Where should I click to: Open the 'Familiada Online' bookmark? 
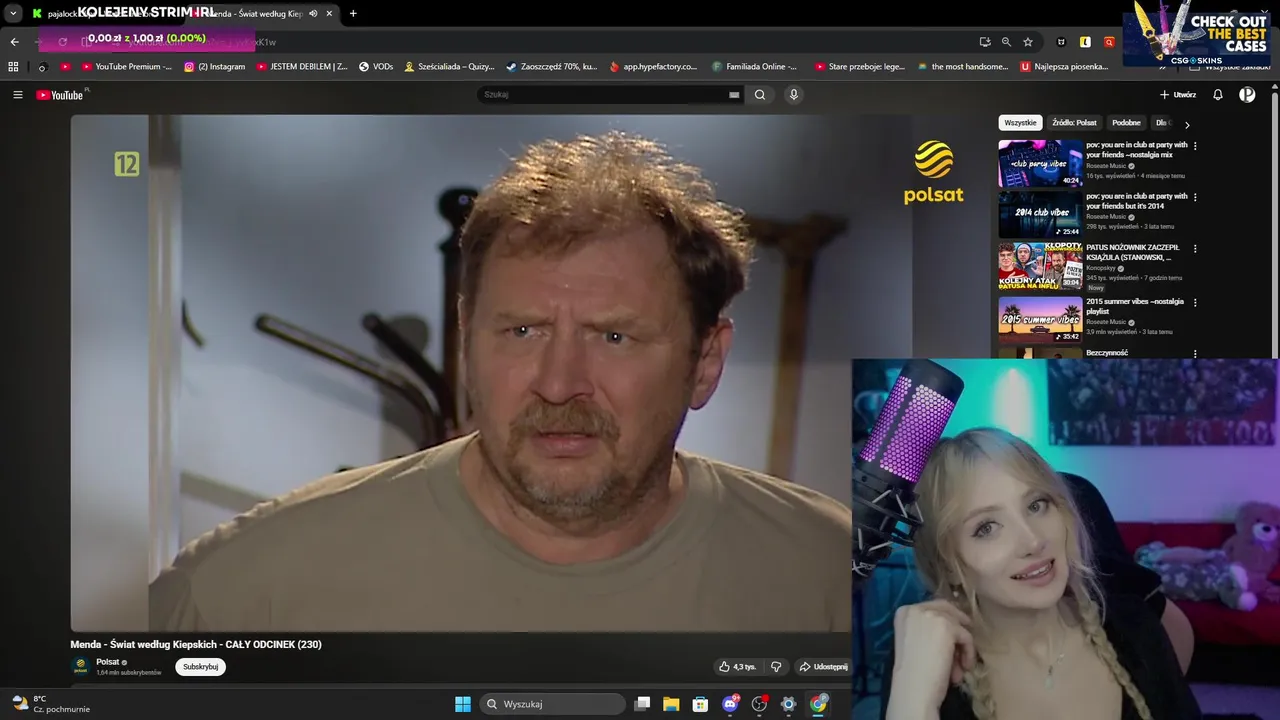pos(755,67)
